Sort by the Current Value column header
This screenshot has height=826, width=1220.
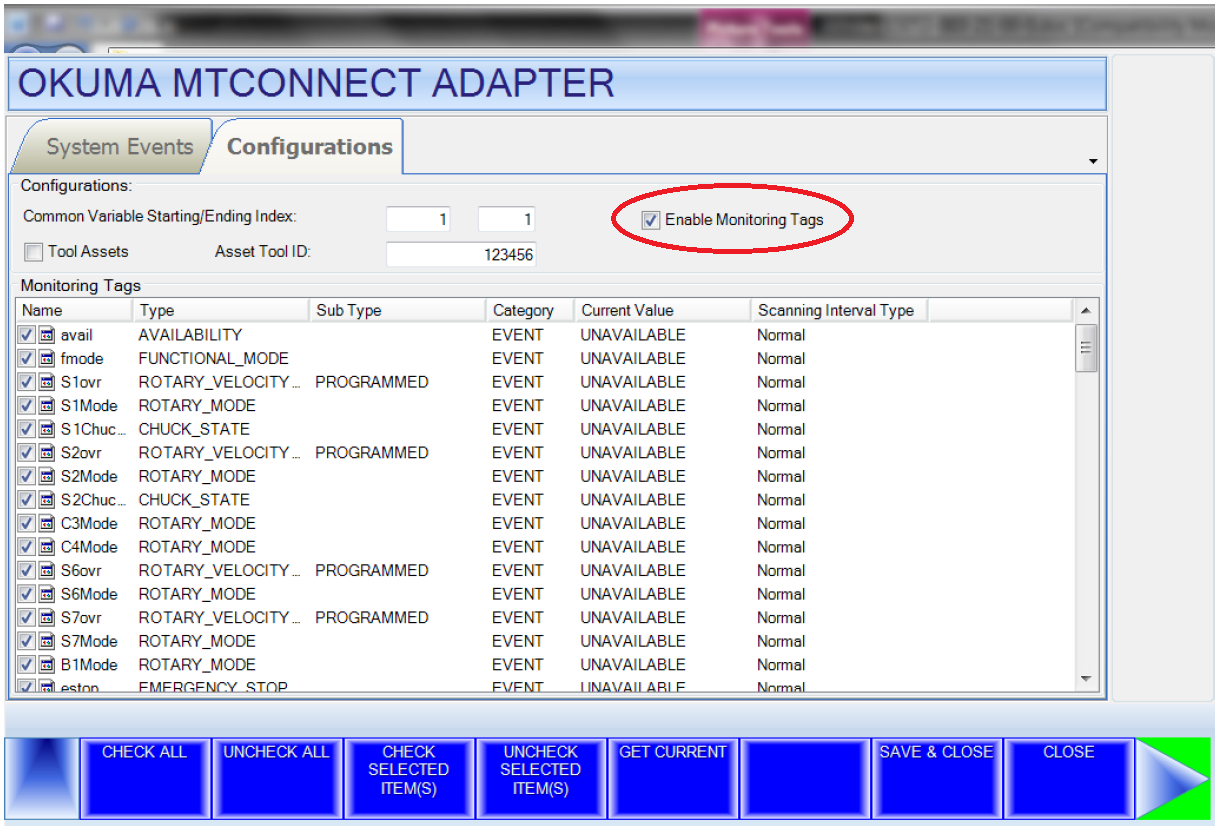662,310
